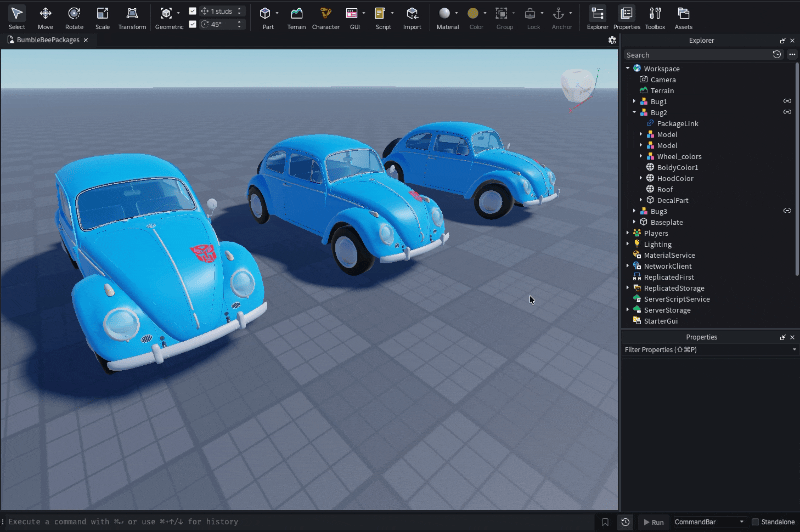Collapse the Workspace tree node

pos(628,68)
